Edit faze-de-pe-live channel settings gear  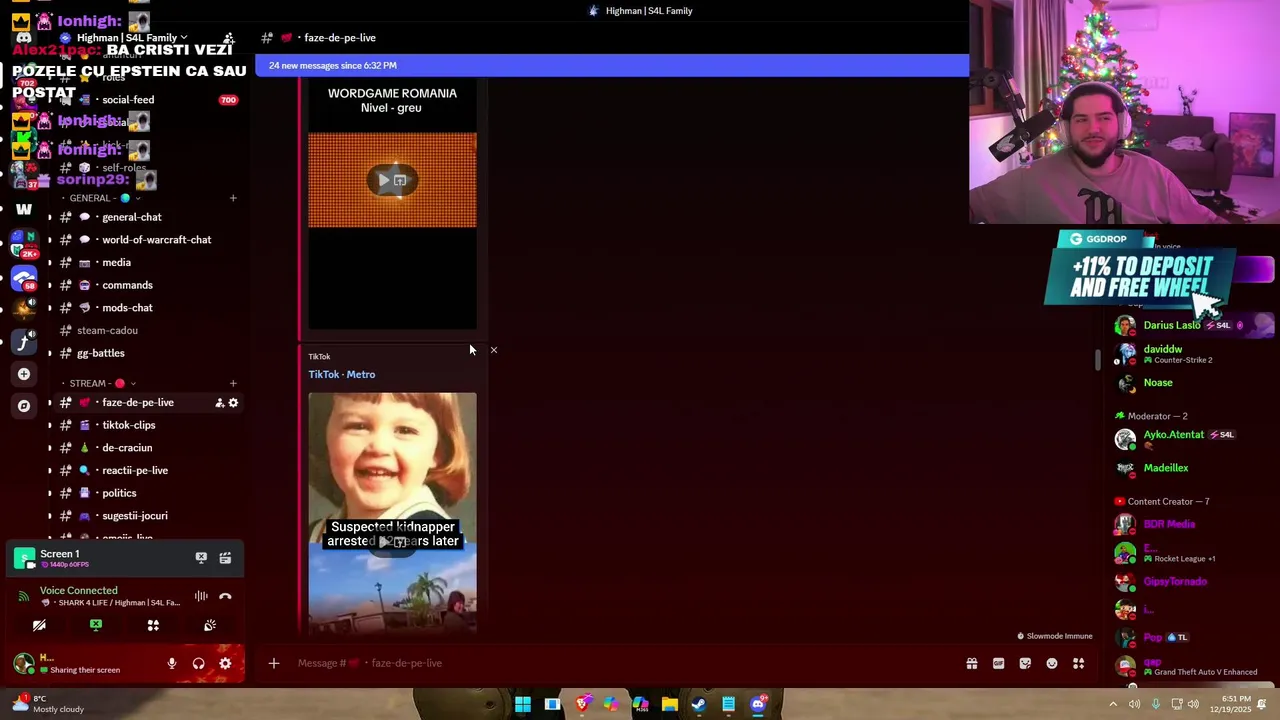point(233,403)
